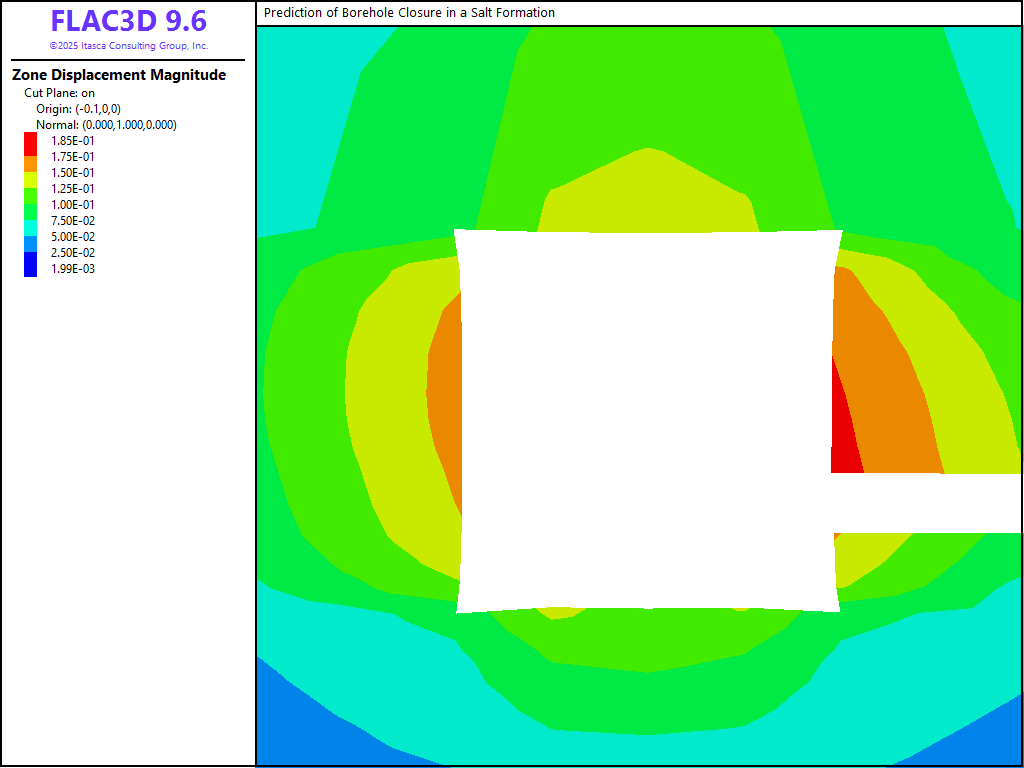Select the Zone Displacement Magnitude legend title

[x=119, y=75]
